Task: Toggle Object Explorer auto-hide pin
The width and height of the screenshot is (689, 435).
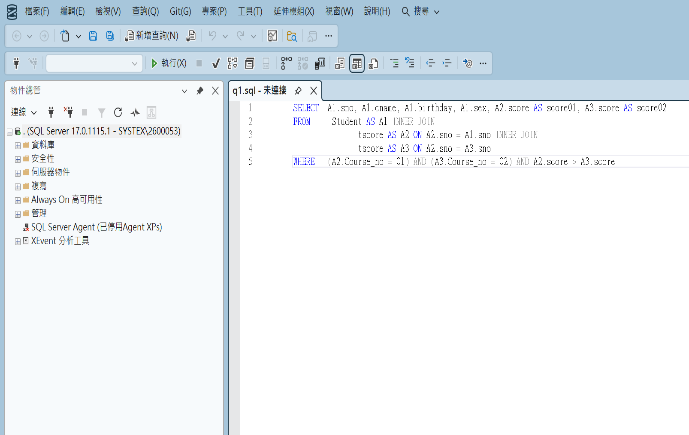Action: (x=200, y=91)
